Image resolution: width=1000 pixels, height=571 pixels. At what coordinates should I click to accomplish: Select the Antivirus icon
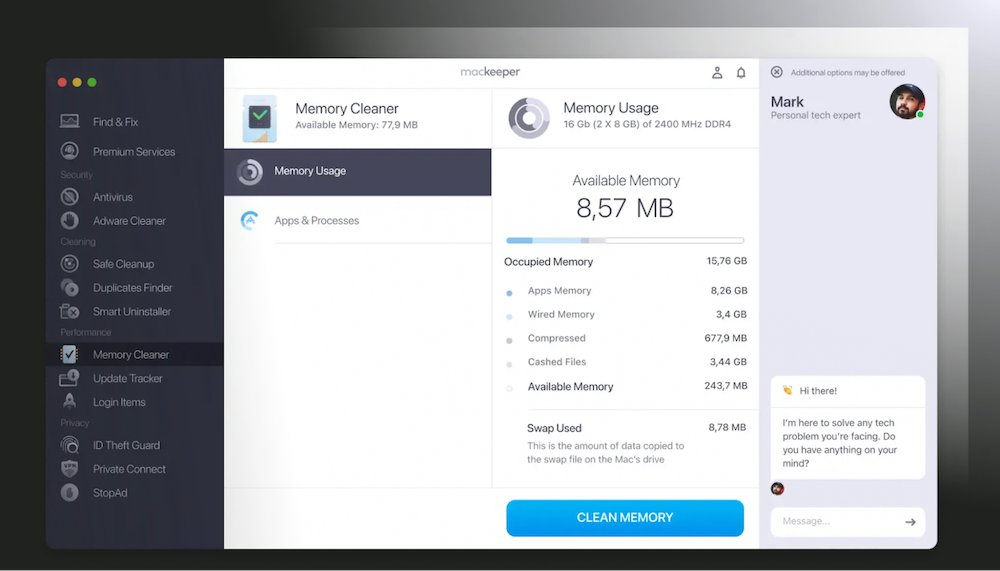point(70,197)
